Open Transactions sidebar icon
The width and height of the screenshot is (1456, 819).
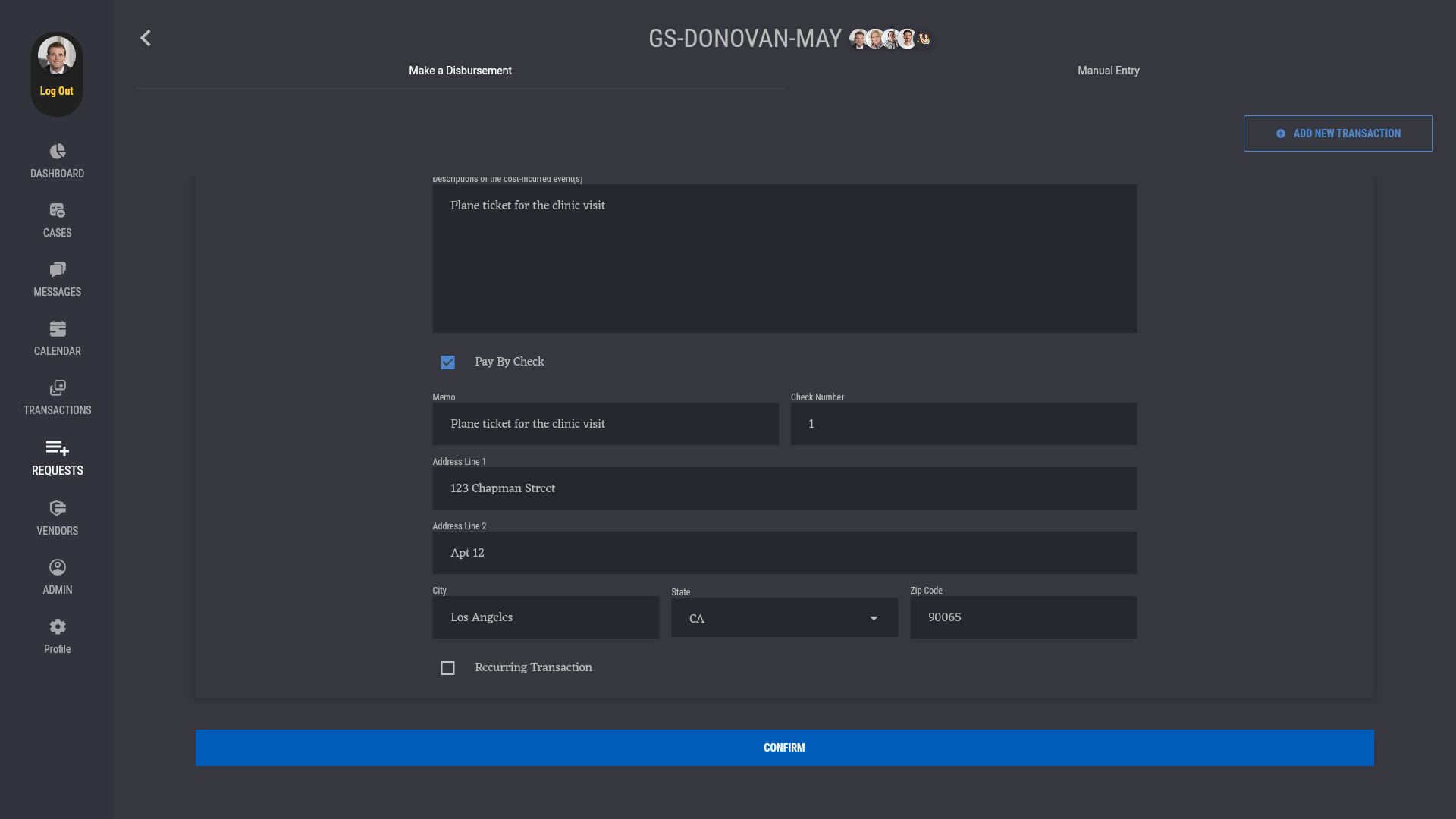coord(58,388)
